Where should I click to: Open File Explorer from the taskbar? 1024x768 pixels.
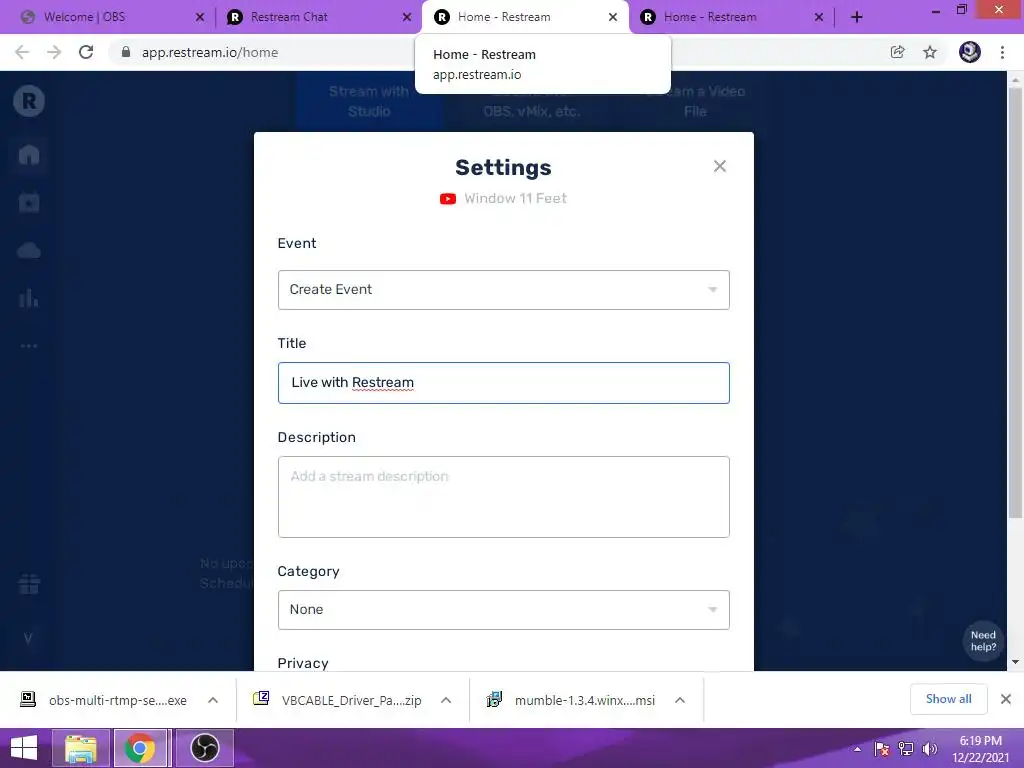[x=80, y=748]
